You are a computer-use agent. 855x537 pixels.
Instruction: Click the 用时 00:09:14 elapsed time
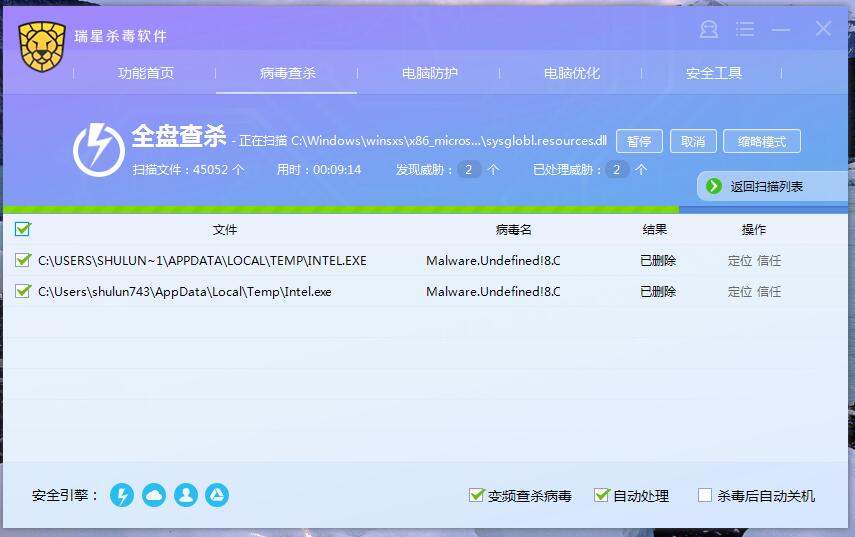[x=318, y=170]
